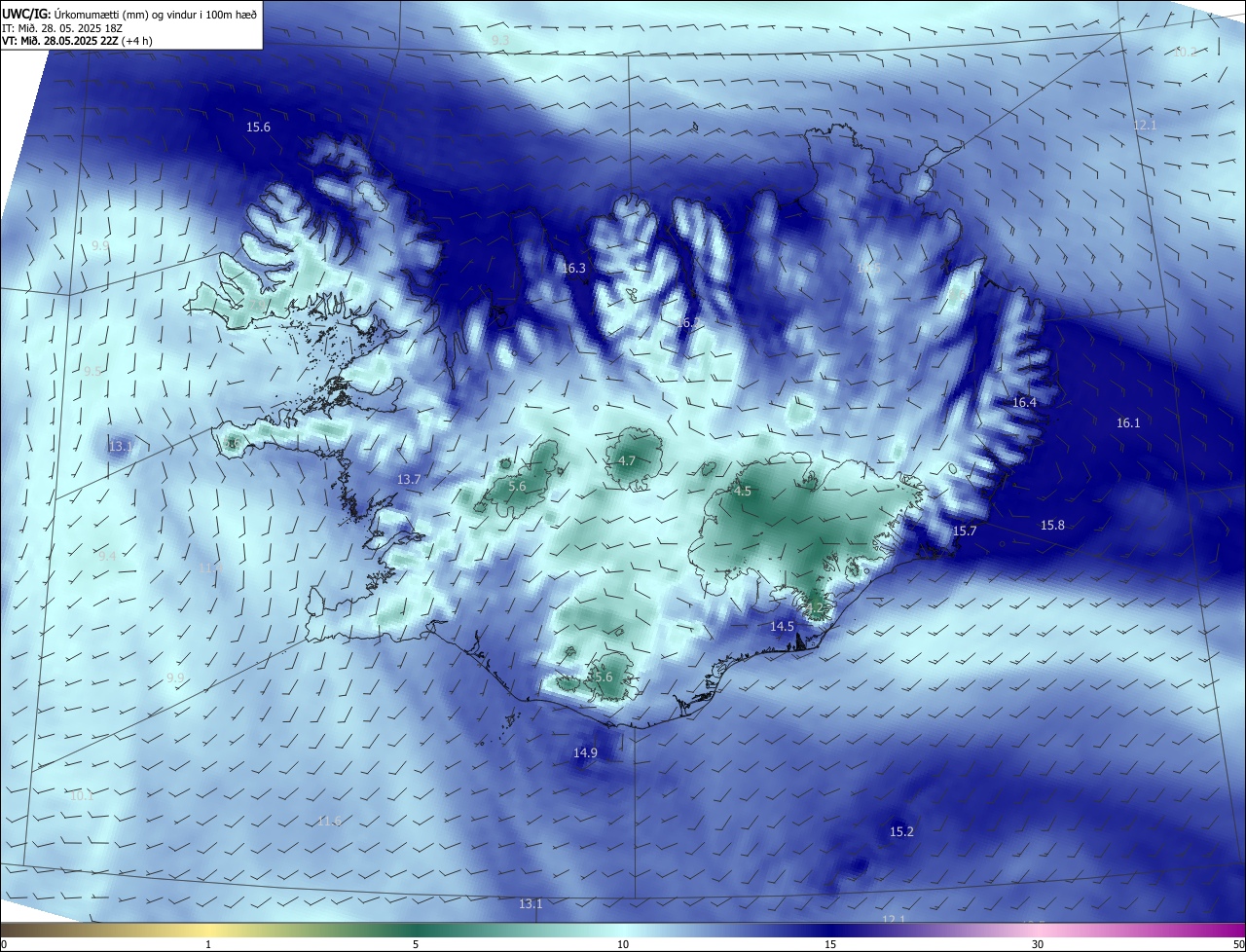1246x952 pixels.
Task: Select the 'IT: Mið. 28. 05. 2025 18Z' line
Action: [60, 28]
